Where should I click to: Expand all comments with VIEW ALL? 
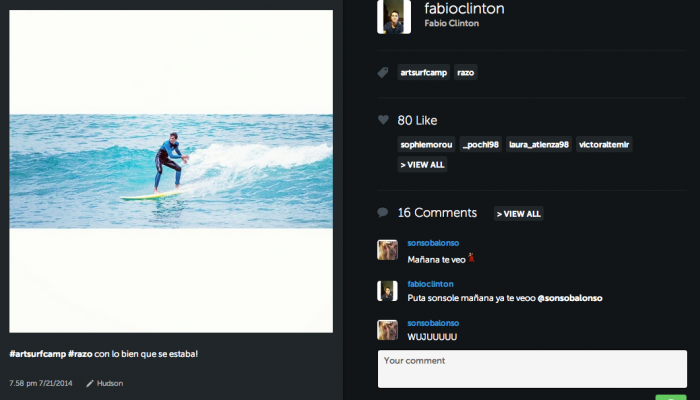pos(518,213)
